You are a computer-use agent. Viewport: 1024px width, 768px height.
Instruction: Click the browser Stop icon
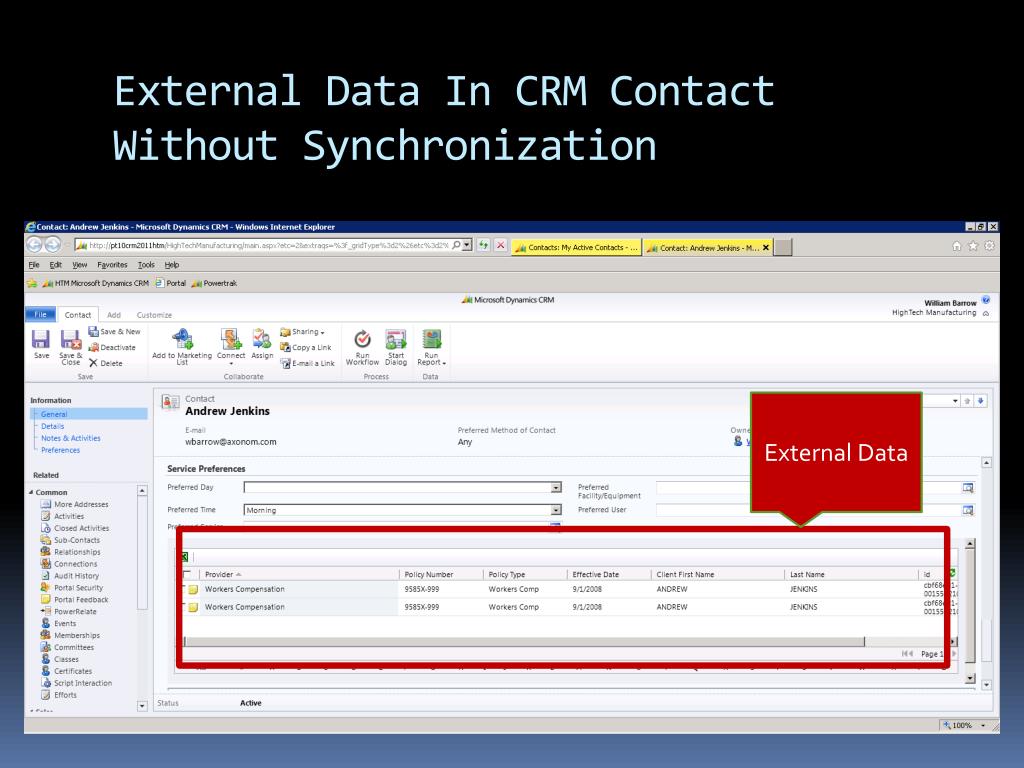pyautogui.click(x=501, y=246)
